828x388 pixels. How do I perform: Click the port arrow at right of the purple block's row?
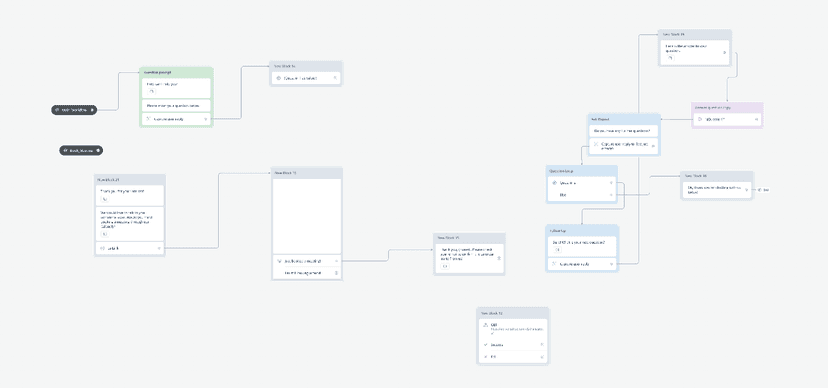tap(757, 120)
